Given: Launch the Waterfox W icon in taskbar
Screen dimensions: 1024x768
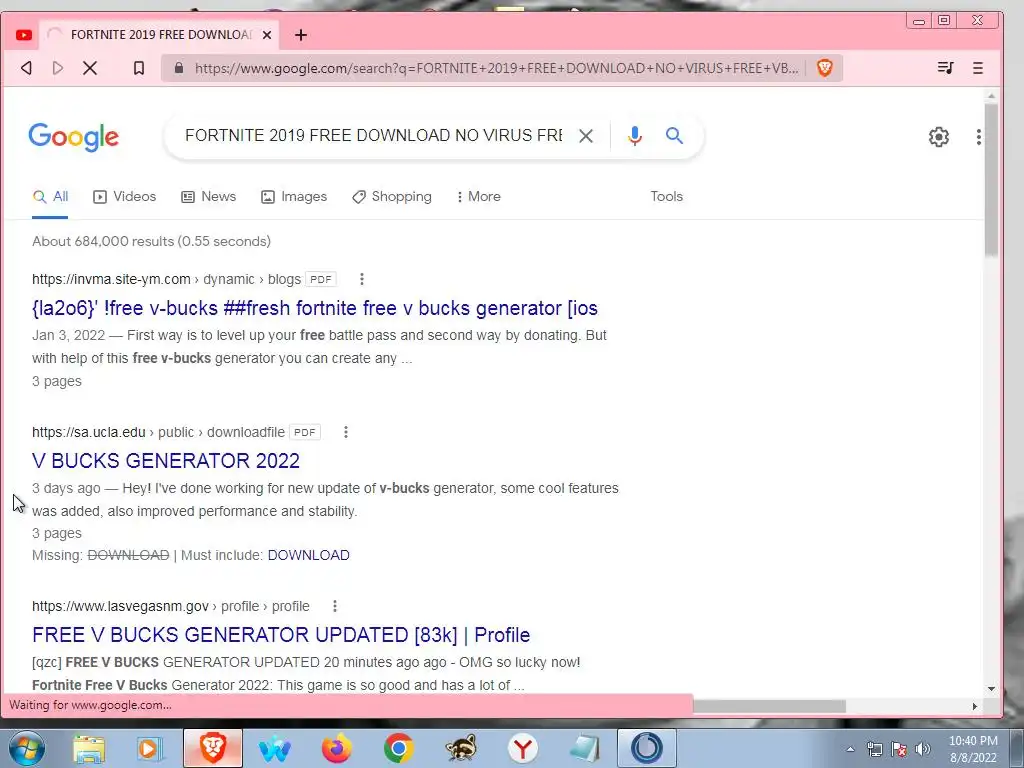Looking at the screenshot, I should coord(274,749).
